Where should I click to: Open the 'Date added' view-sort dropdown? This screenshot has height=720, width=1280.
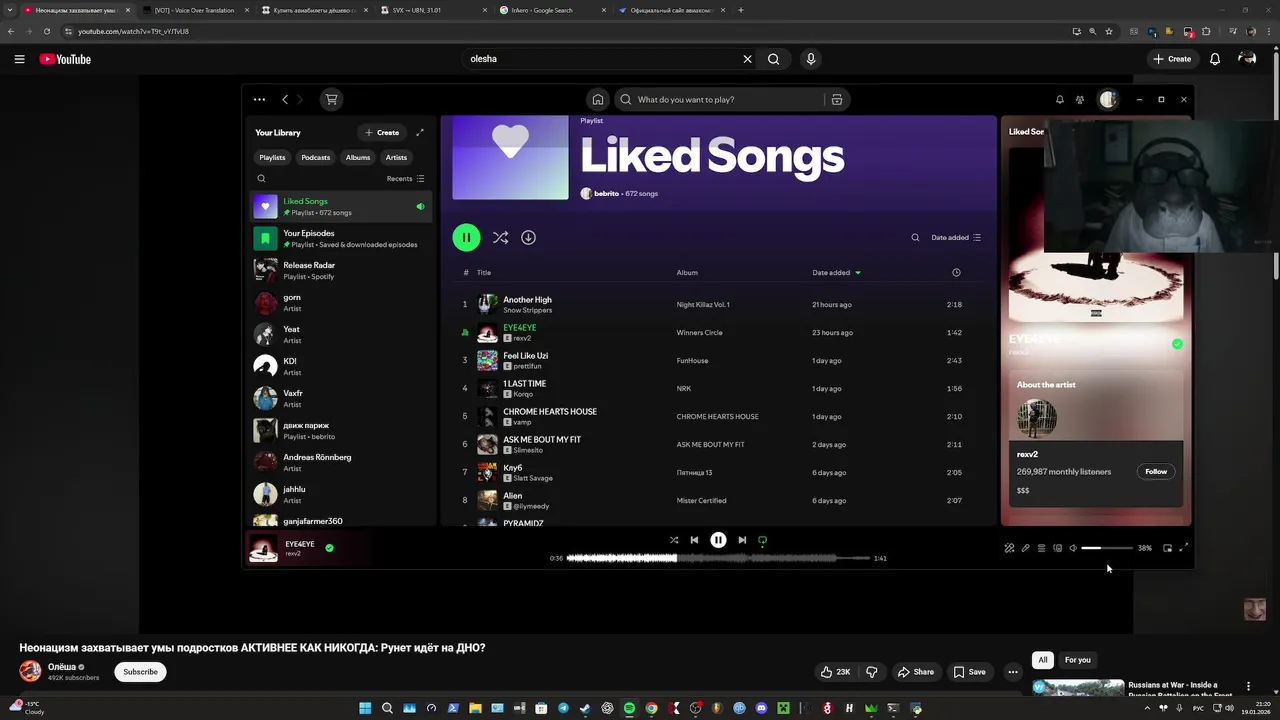pyautogui.click(x=956, y=237)
